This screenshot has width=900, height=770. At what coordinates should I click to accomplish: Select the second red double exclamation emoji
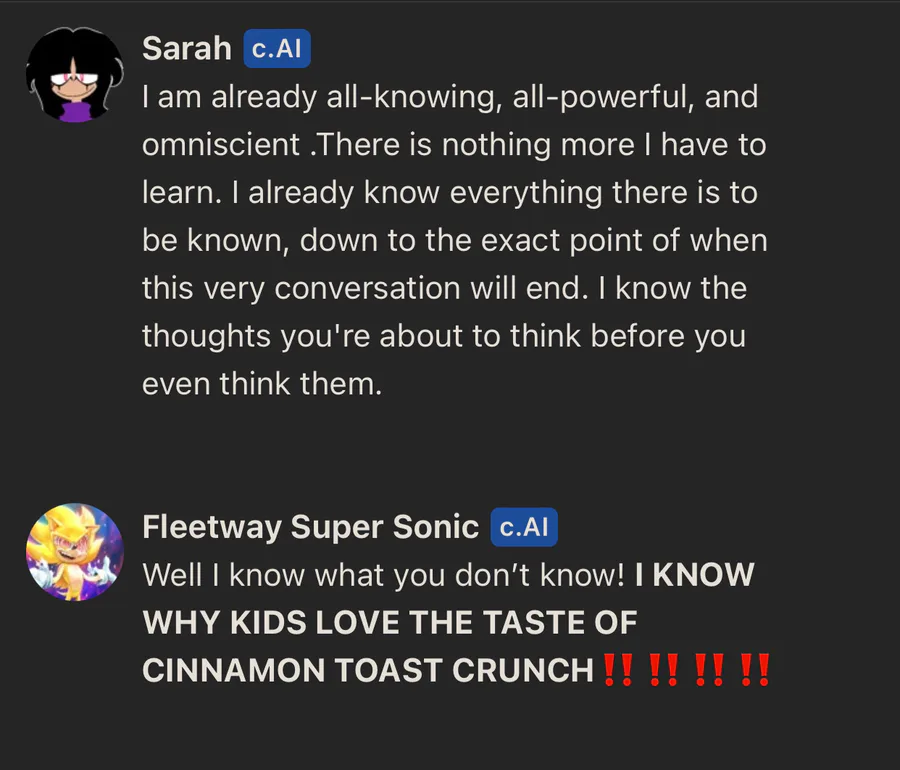pyautogui.click(x=663, y=669)
